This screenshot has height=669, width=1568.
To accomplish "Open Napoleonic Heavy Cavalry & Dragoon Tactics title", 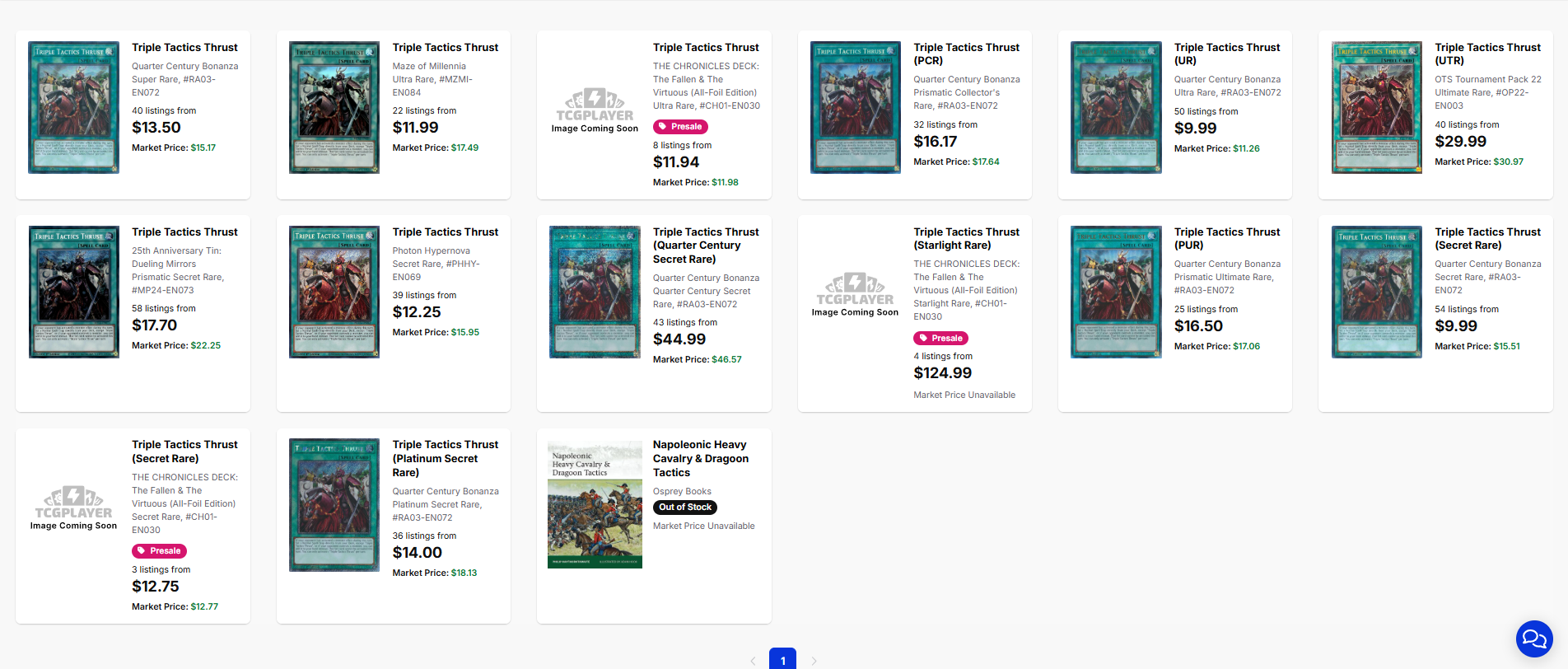I will [701, 458].
